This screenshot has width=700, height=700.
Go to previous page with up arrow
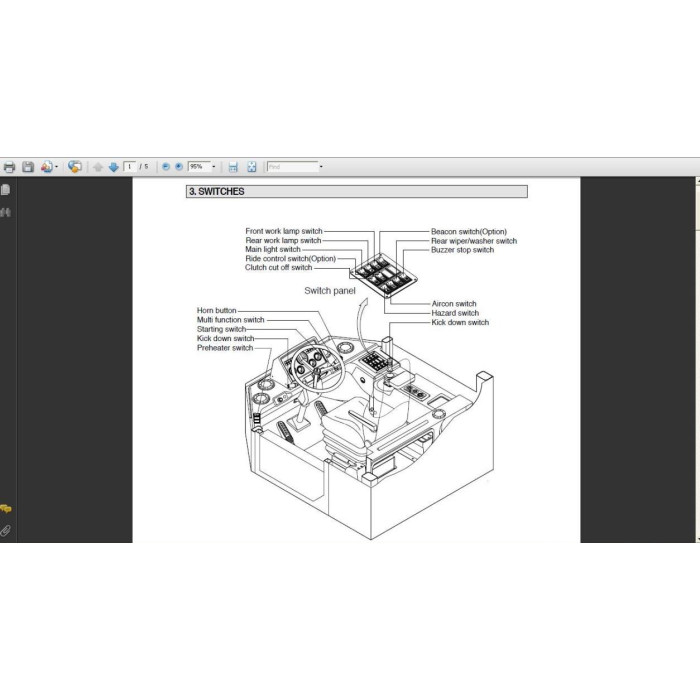coord(98,167)
